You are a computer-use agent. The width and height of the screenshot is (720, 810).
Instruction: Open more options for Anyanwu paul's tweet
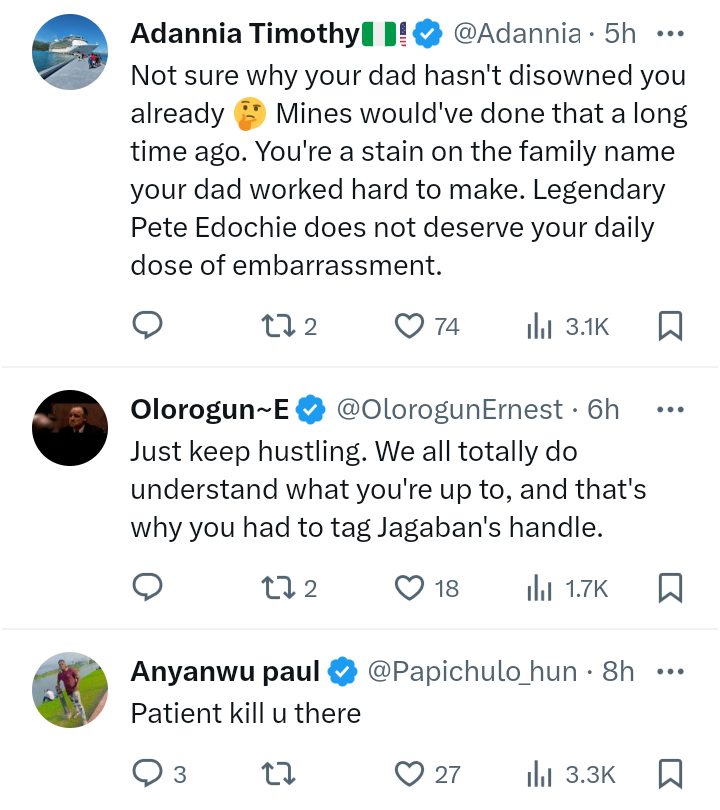(x=669, y=671)
